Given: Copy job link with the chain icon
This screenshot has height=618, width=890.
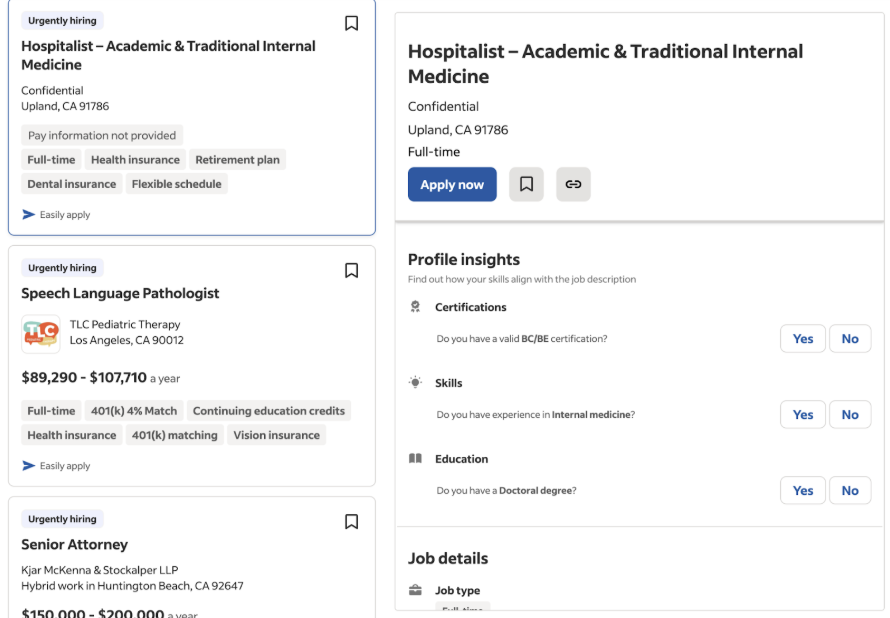Looking at the screenshot, I should 573,184.
